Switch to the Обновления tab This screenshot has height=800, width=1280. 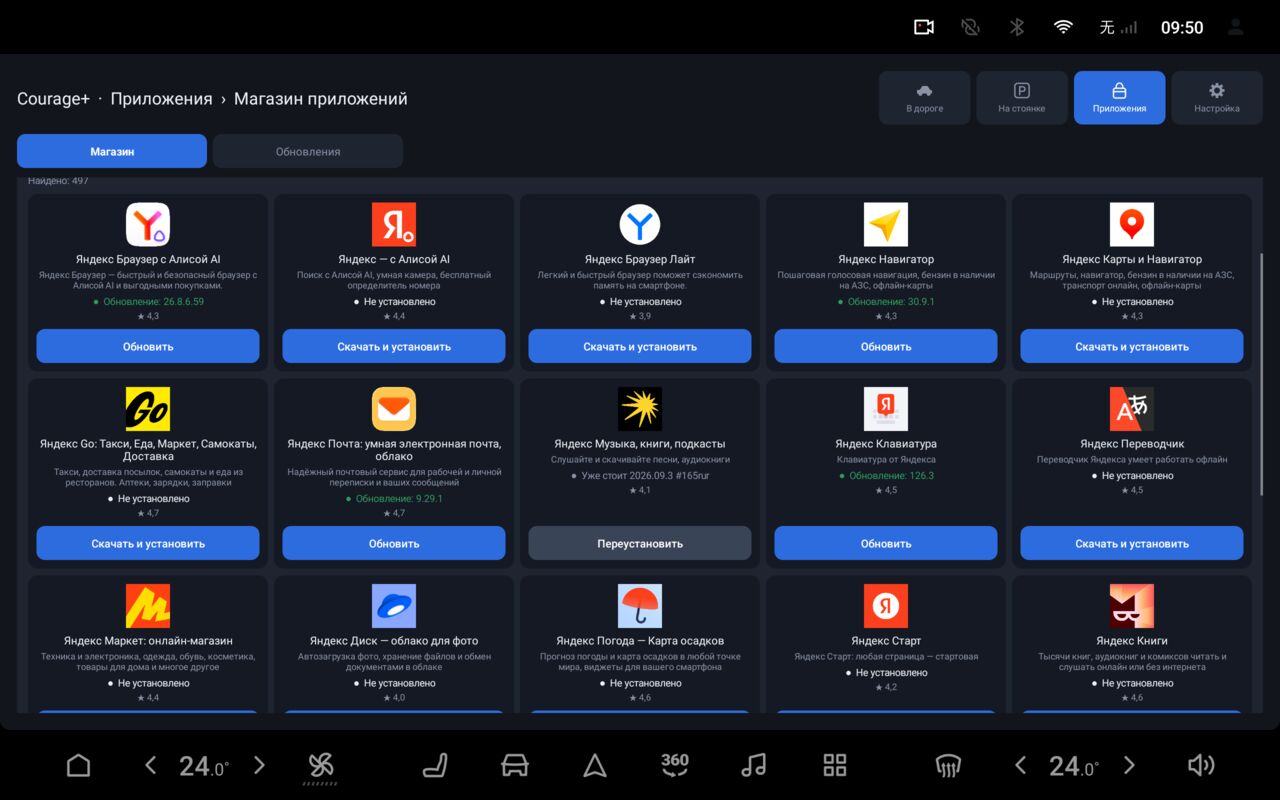pos(308,151)
